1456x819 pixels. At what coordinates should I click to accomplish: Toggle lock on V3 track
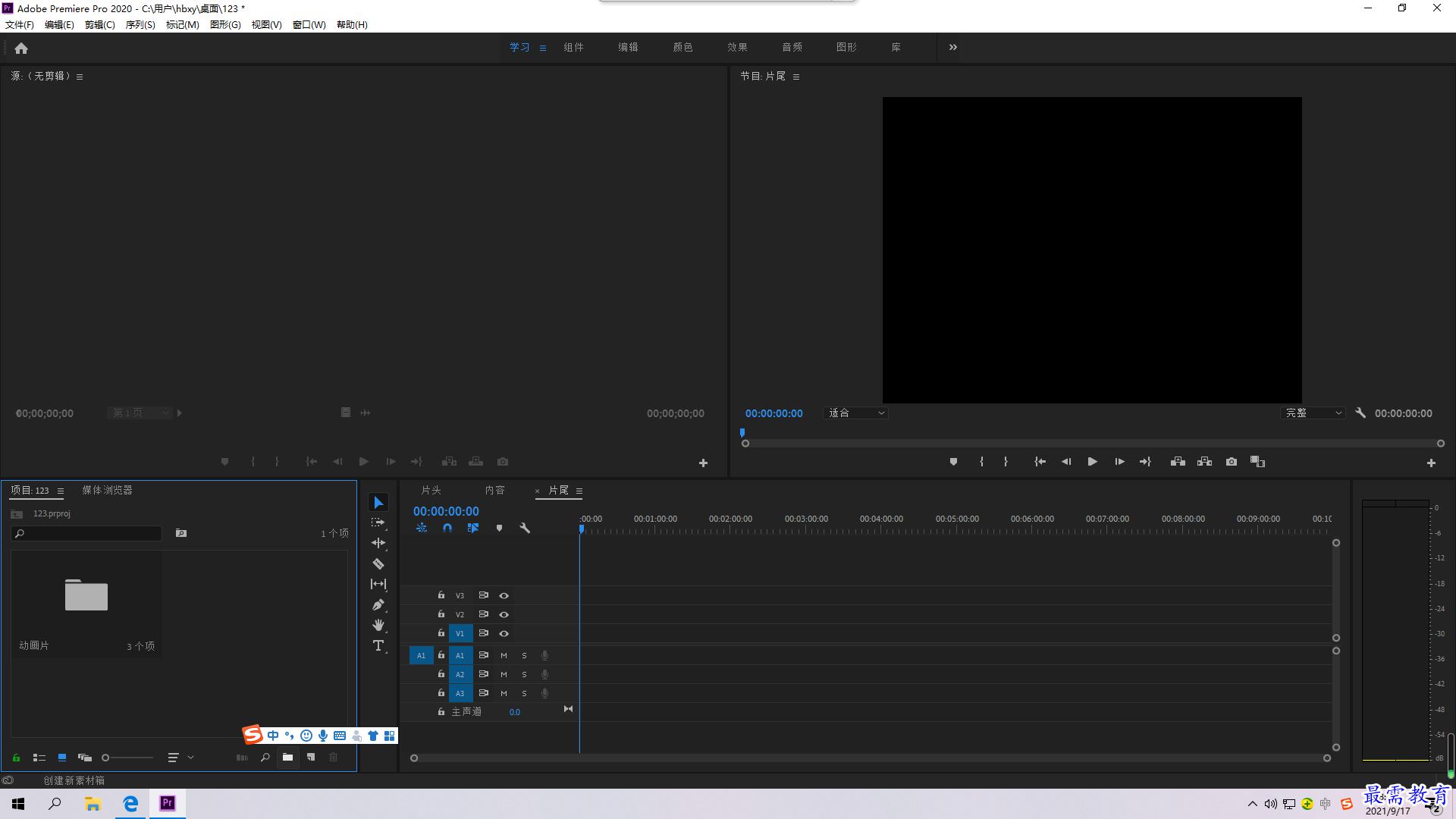pyautogui.click(x=441, y=595)
